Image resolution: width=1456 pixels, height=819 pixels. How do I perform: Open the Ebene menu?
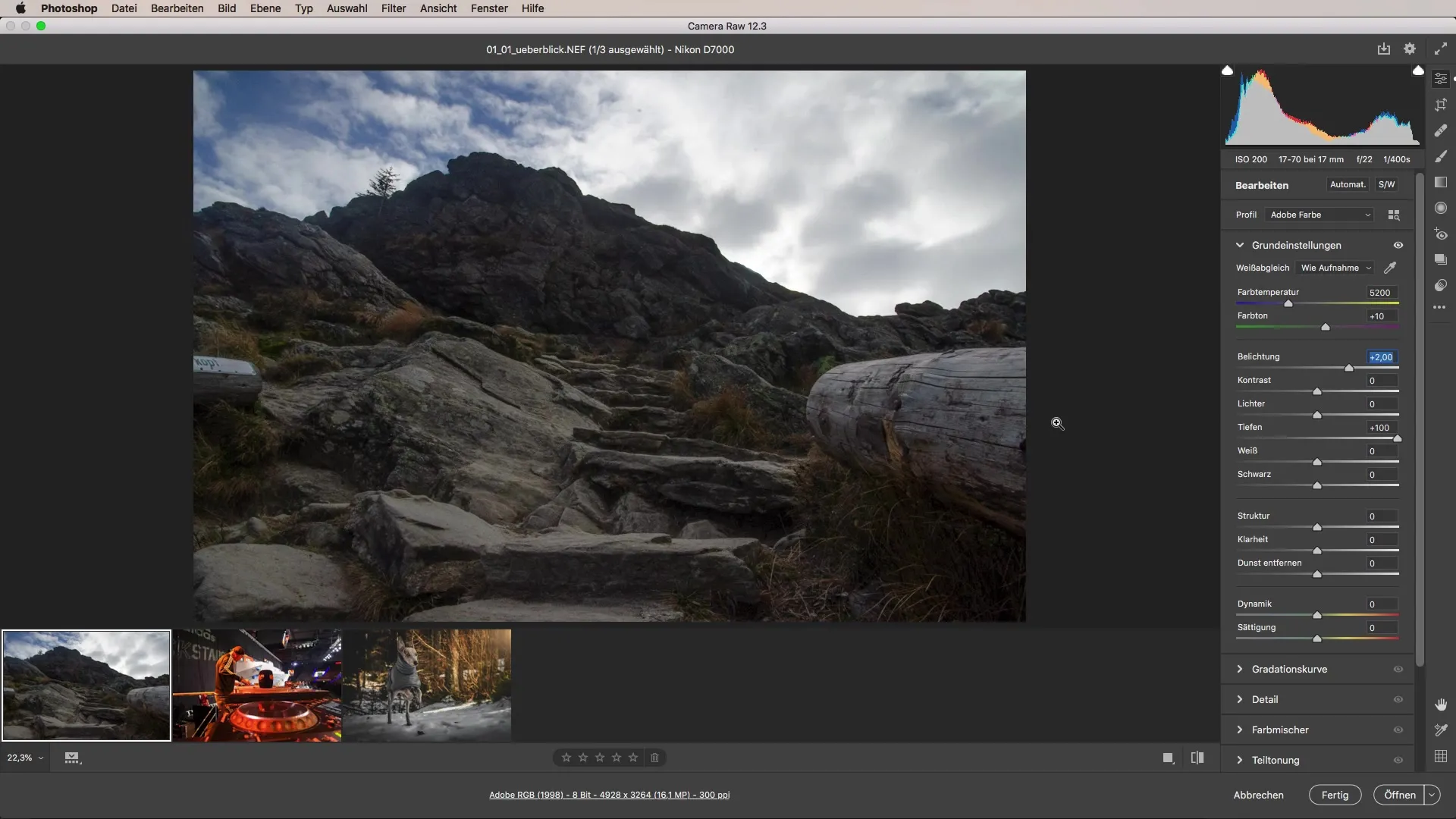[x=265, y=8]
